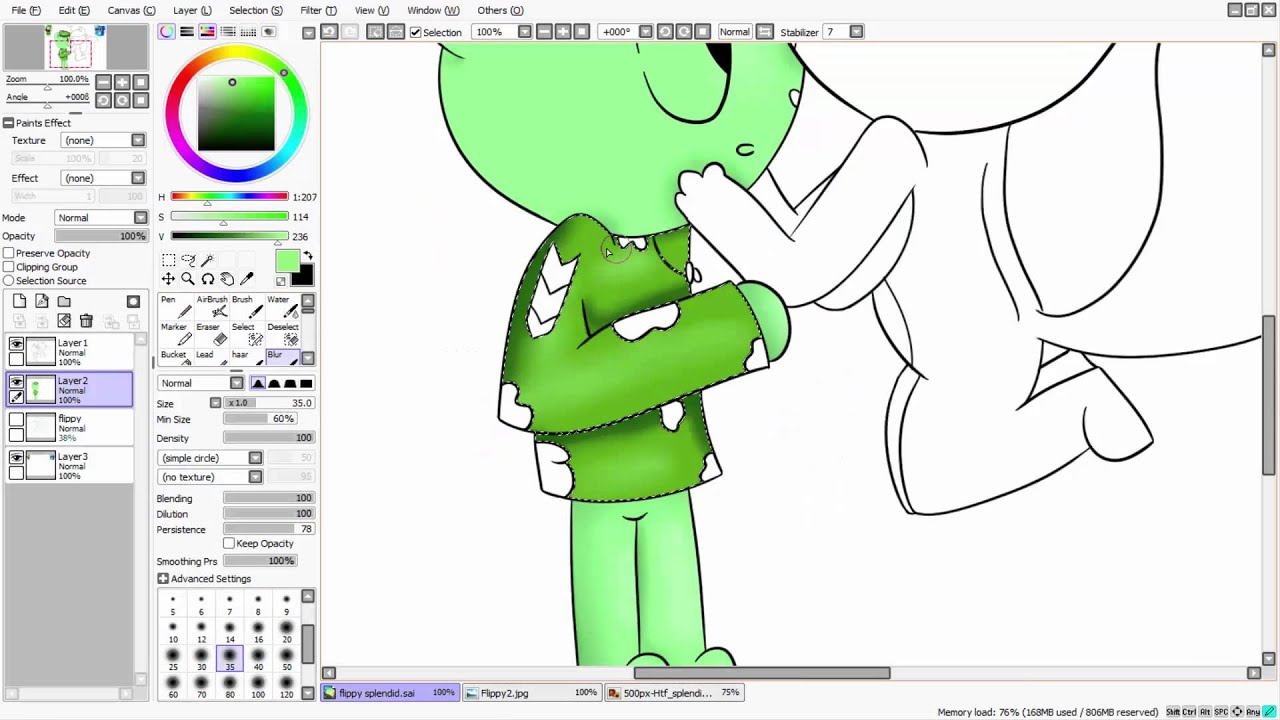Click the undo arrow in the toolbar
The height and width of the screenshot is (720, 1280).
coord(329,32)
